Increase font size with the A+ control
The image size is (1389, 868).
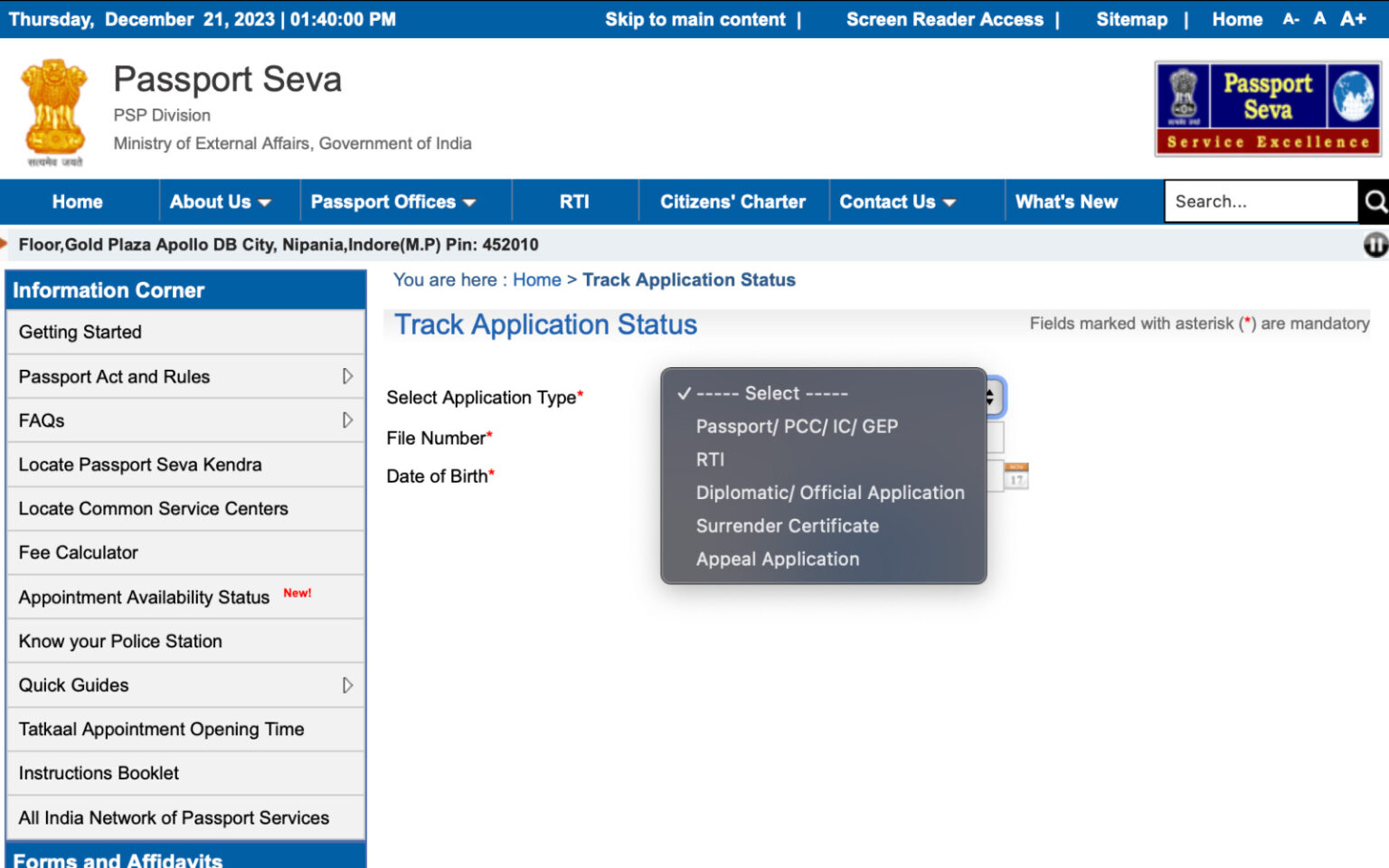pos(1351,18)
